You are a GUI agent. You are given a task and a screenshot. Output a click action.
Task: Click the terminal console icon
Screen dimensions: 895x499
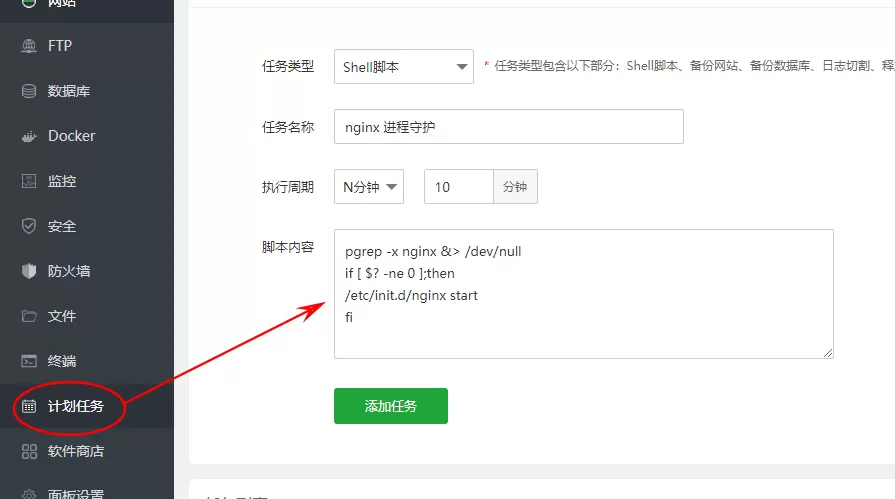point(29,361)
